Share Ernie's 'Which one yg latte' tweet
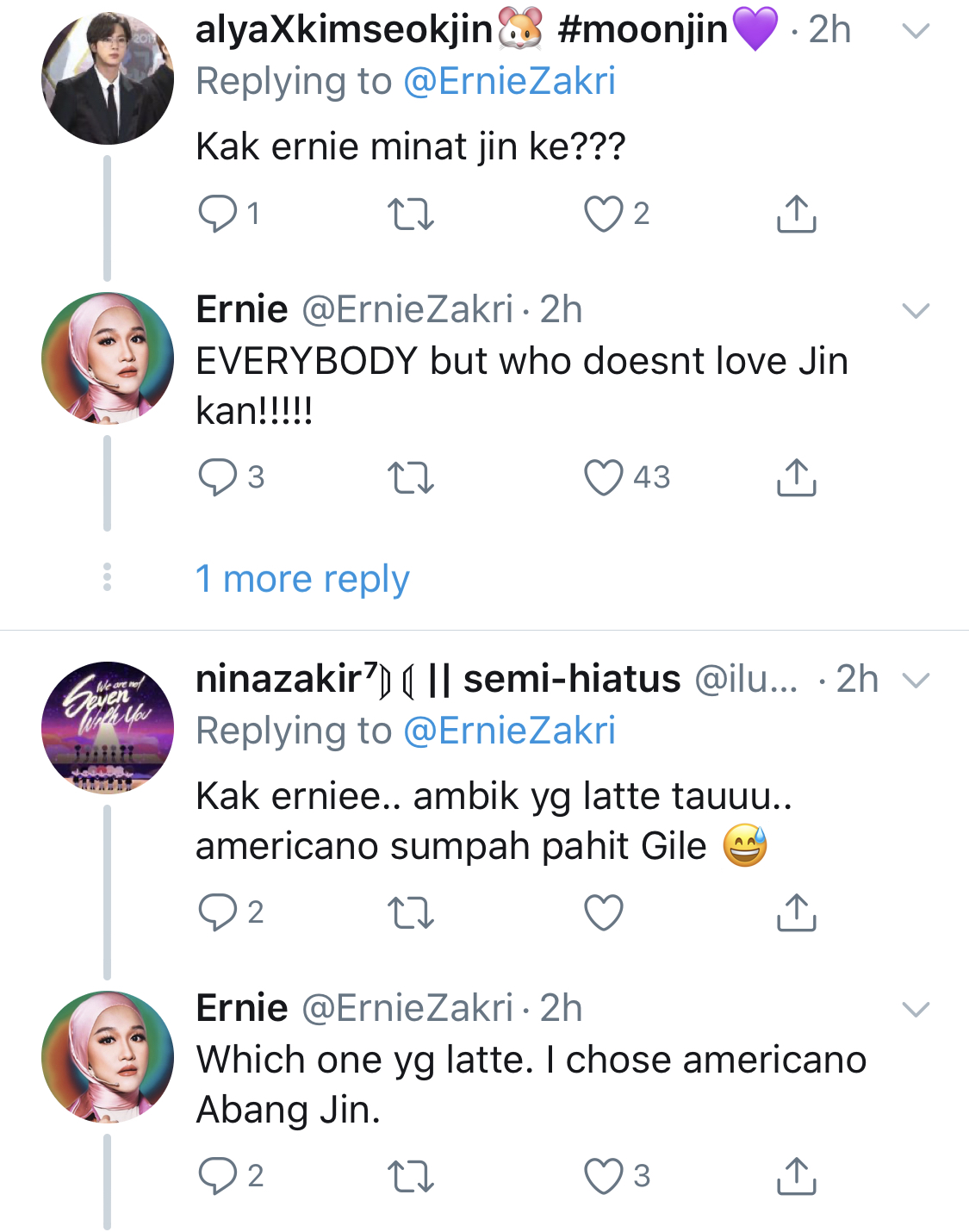The width and height of the screenshot is (969, 1232). click(x=796, y=1176)
